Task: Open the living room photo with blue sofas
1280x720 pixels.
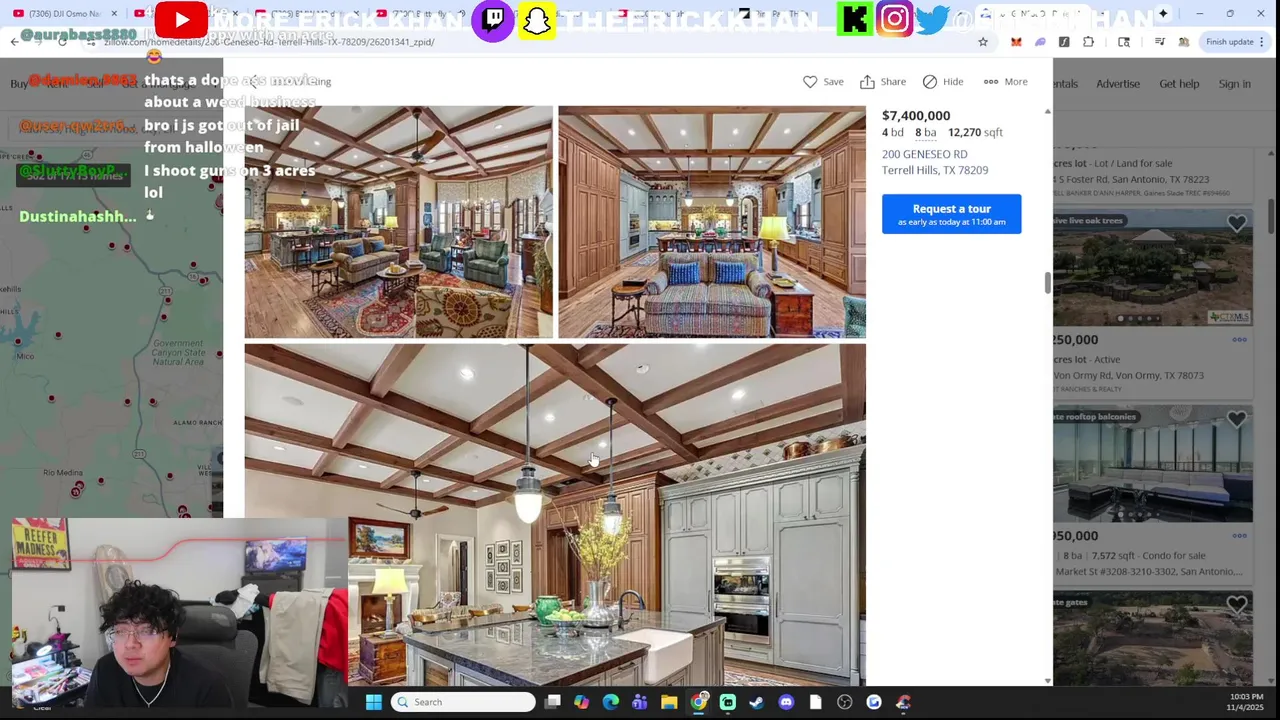Action: [398, 222]
